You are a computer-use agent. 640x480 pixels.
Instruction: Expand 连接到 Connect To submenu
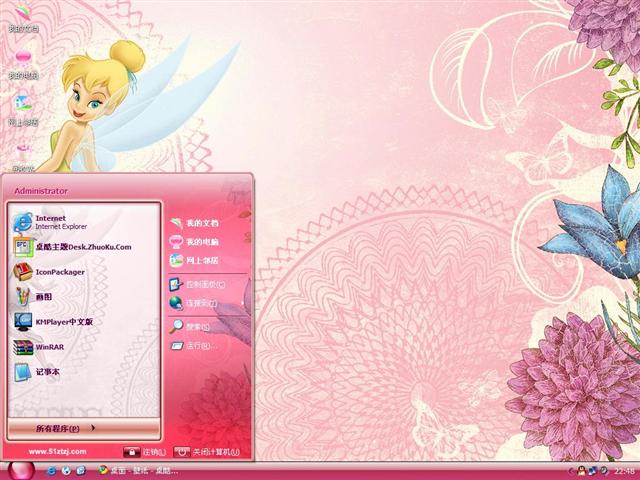[193, 303]
